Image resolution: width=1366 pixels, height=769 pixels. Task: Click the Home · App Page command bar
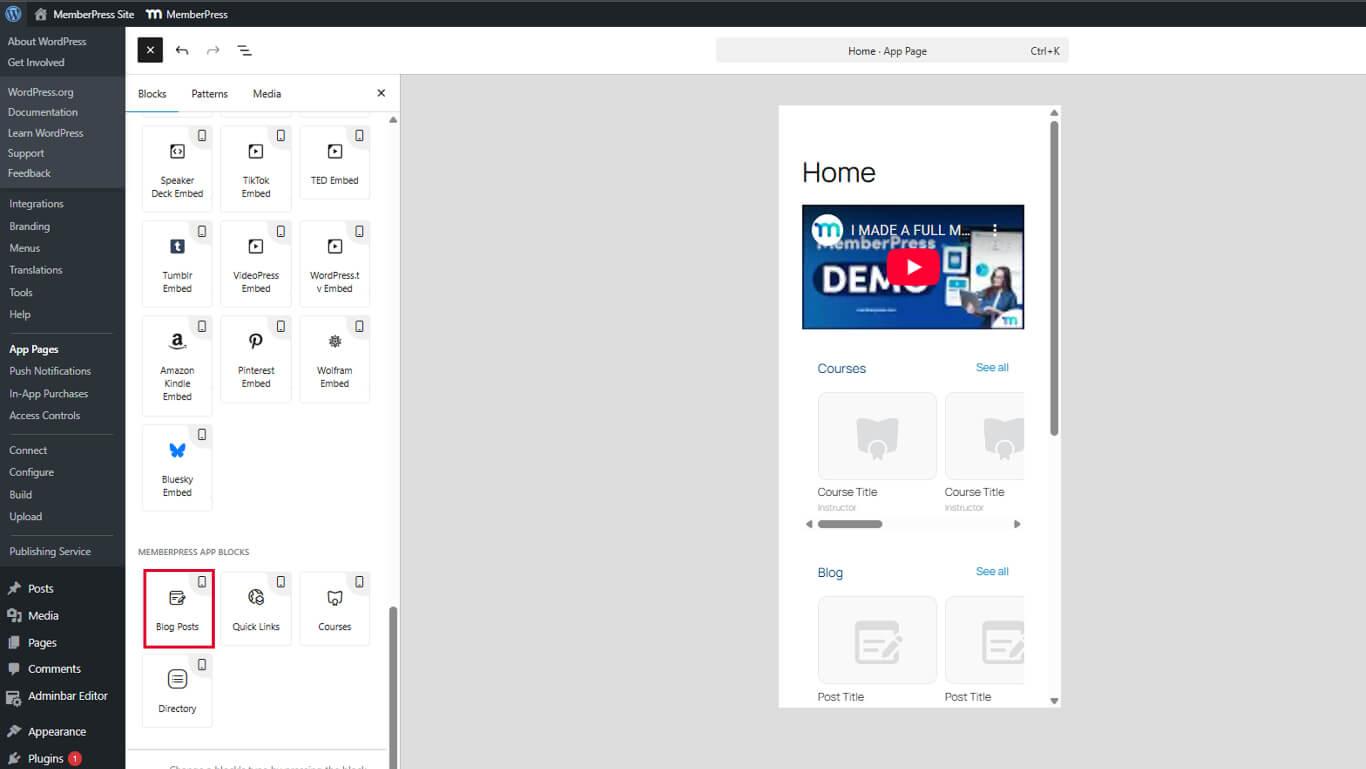tap(892, 51)
